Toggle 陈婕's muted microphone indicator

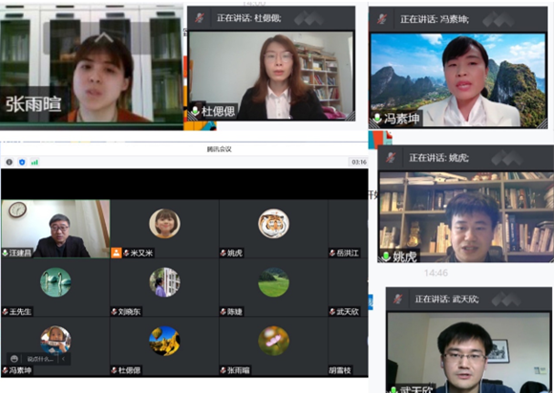223,312
